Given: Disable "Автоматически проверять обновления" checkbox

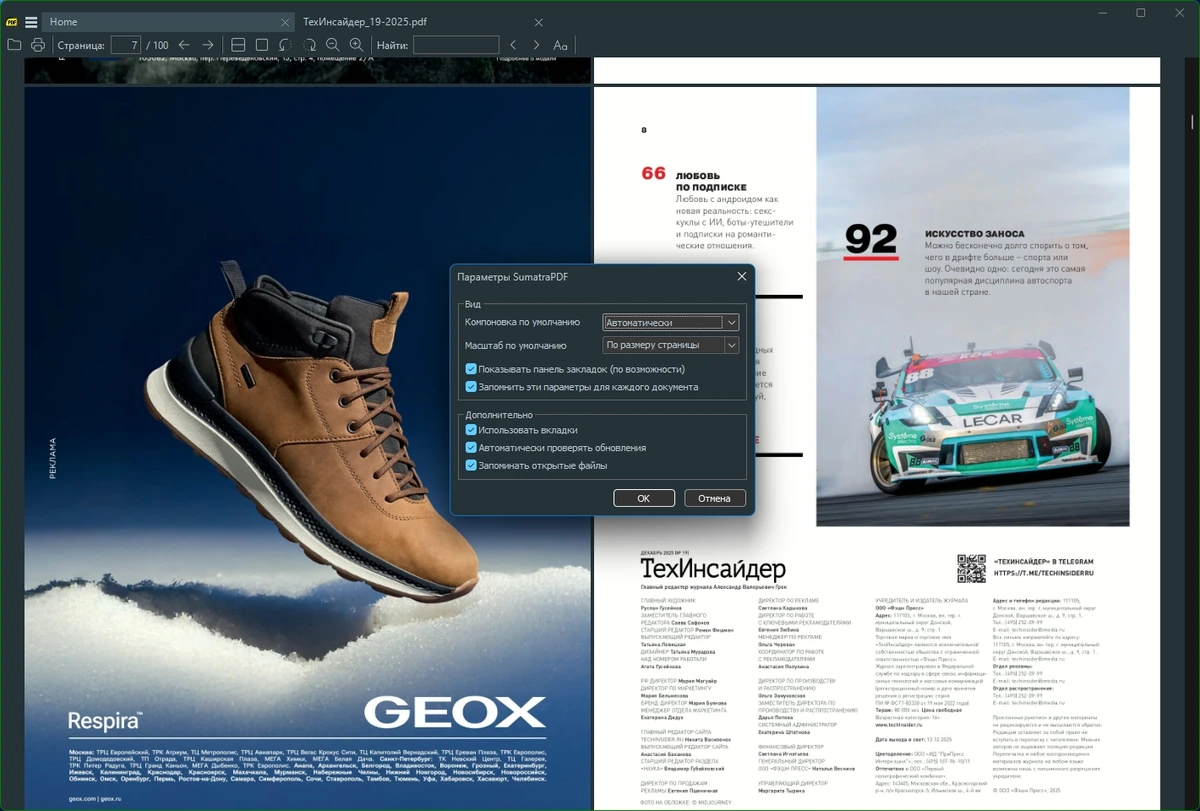Looking at the screenshot, I should [471, 448].
